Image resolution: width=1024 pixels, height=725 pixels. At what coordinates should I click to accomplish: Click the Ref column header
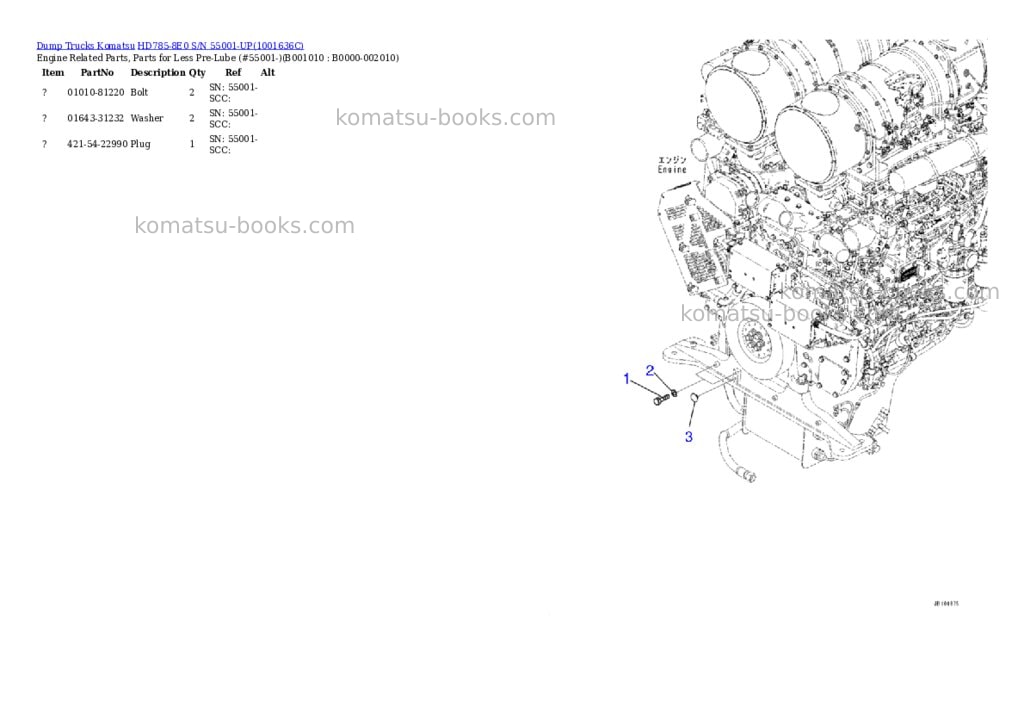click(233, 72)
